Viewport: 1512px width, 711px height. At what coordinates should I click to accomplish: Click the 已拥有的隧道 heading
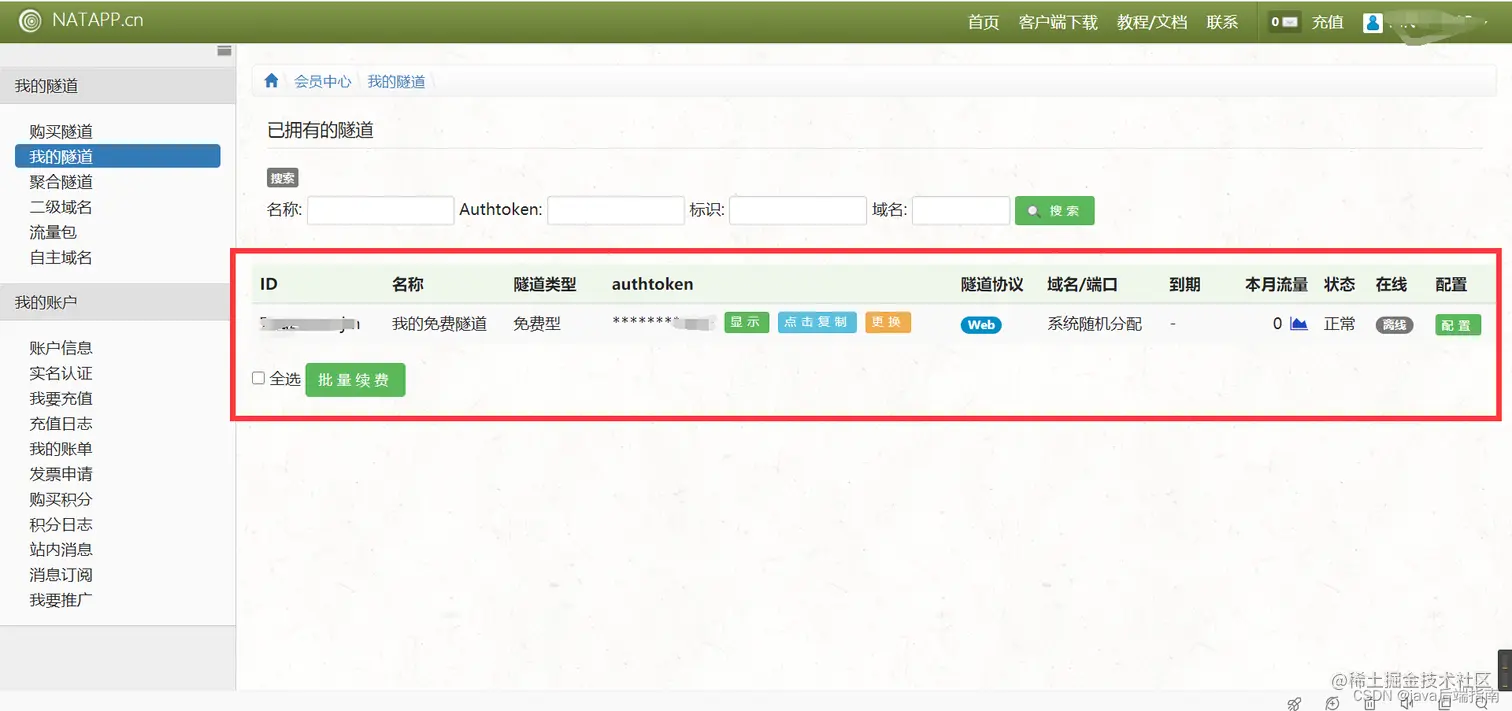[x=320, y=130]
